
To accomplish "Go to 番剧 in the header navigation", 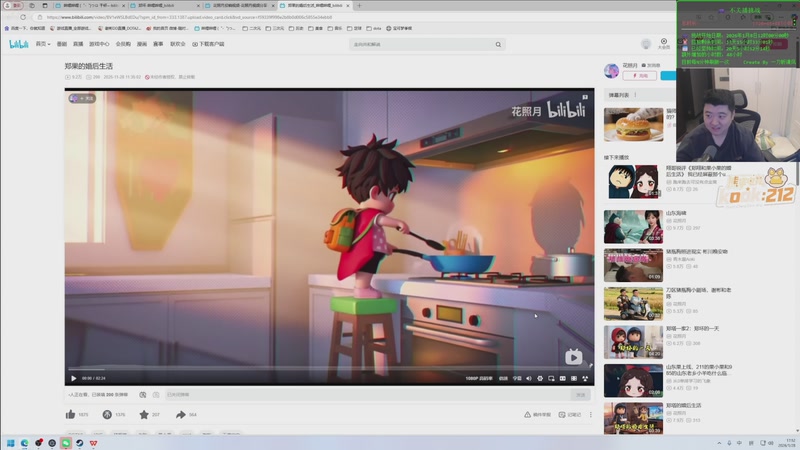I will (62, 44).
